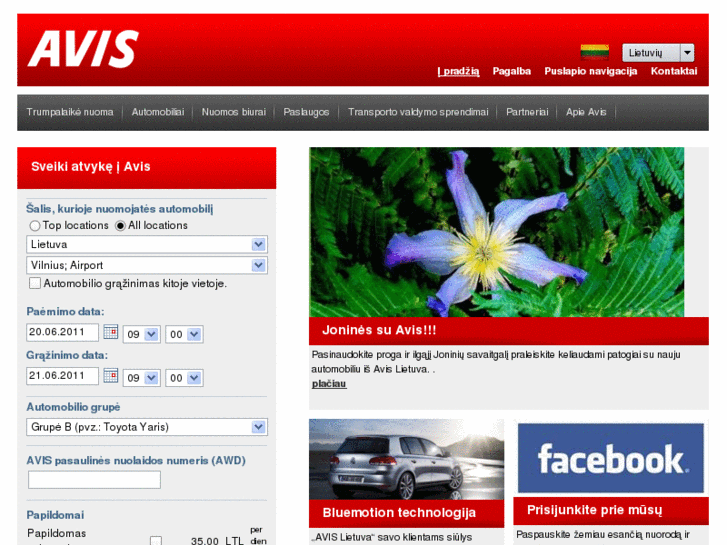727x545 pixels.
Task: Open Transporto valdymo sprendimai menu
Action: coord(418,112)
